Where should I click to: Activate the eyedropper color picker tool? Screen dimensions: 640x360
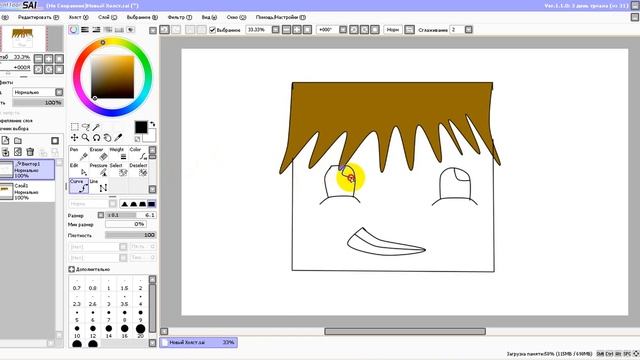pos(118,138)
